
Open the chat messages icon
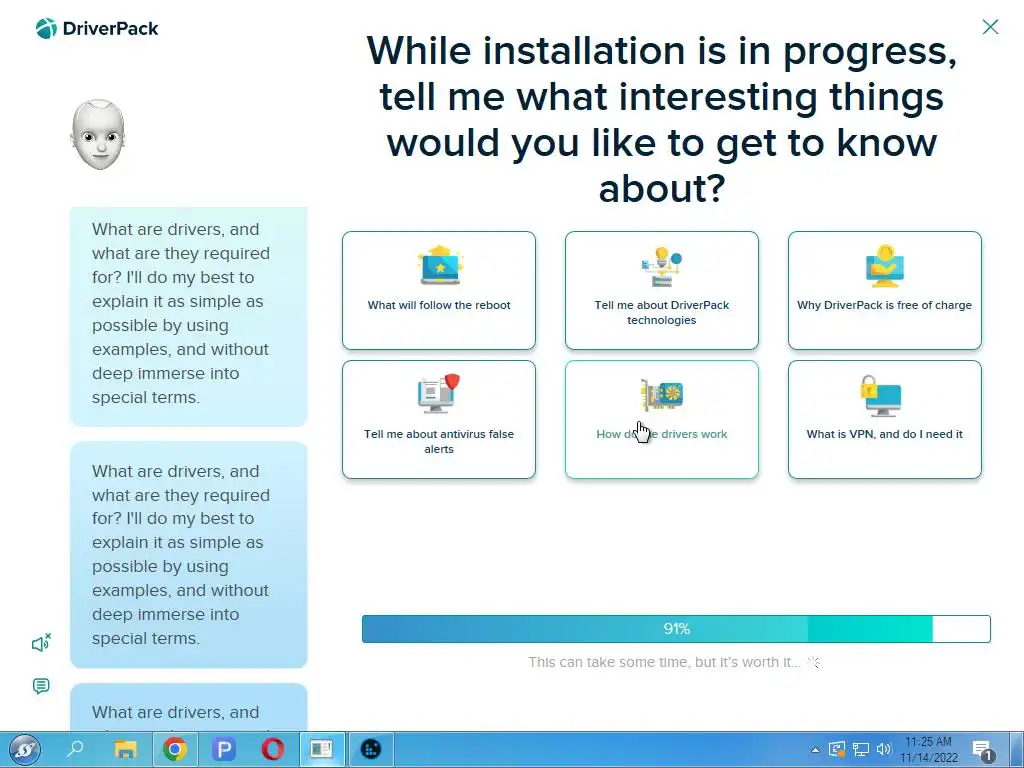coord(41,686)
